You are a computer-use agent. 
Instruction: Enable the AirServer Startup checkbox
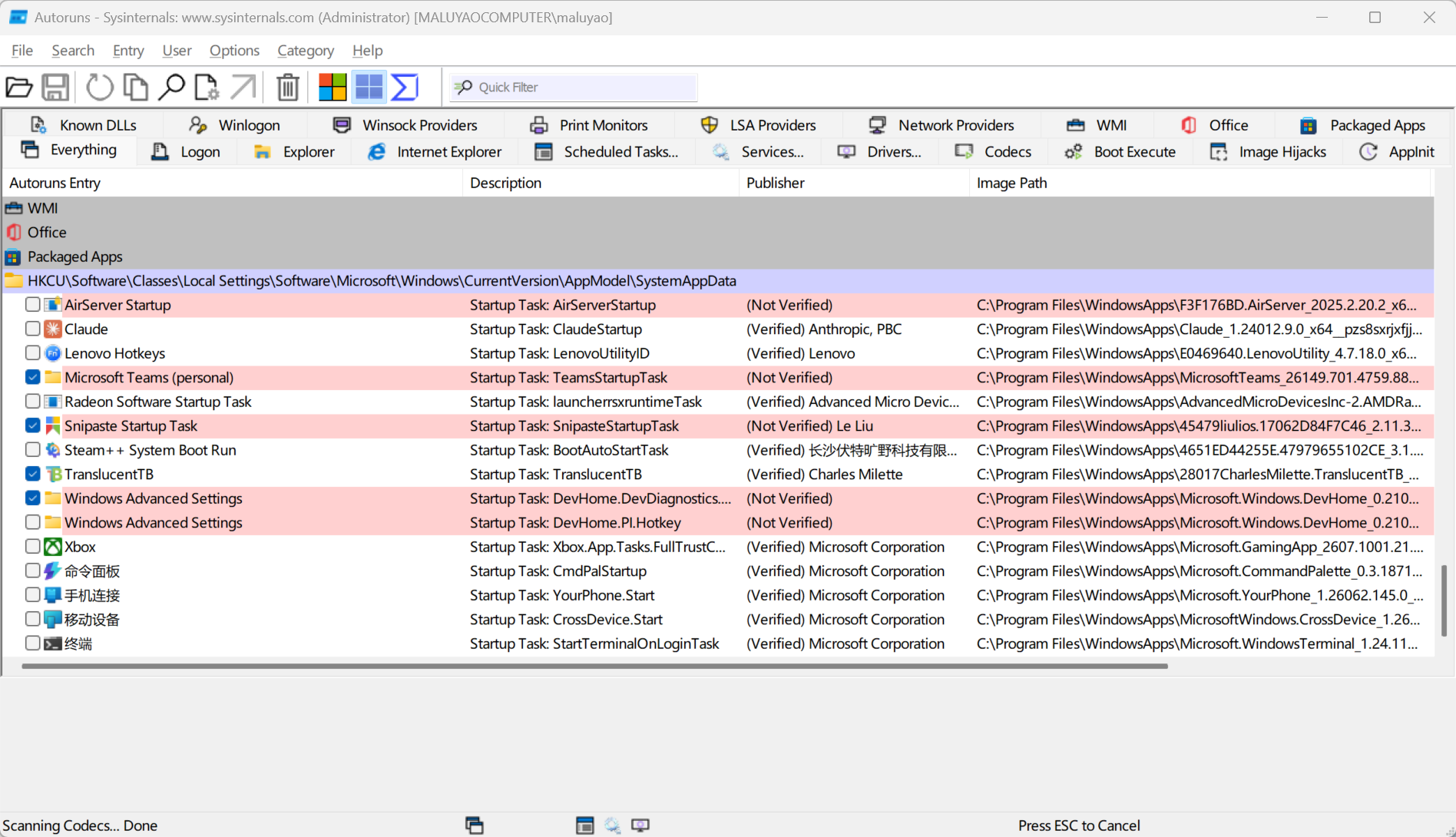(32, 305)
